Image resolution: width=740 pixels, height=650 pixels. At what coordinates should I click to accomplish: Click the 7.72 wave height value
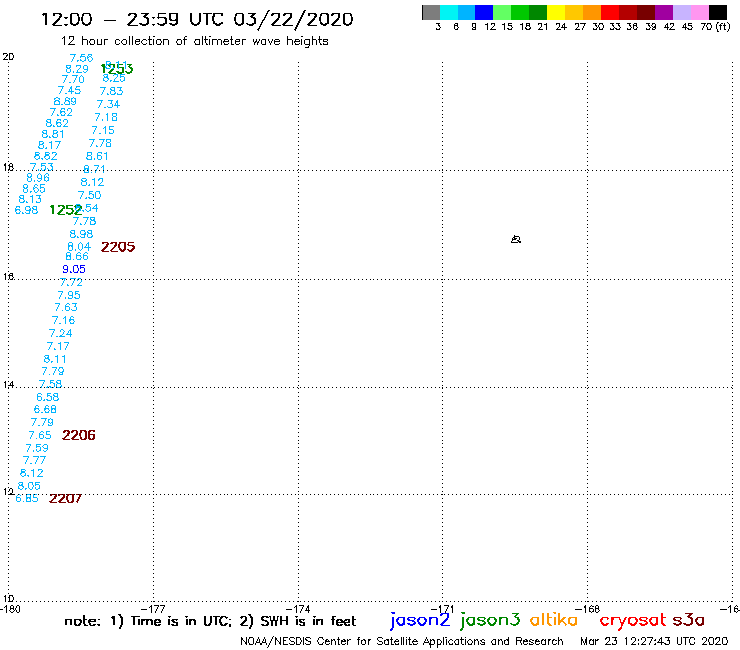[x=71, y=282]
